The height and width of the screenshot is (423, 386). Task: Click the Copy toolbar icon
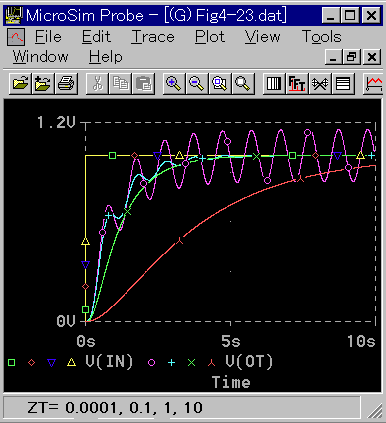pyautogui.click(x=120, y=83)
